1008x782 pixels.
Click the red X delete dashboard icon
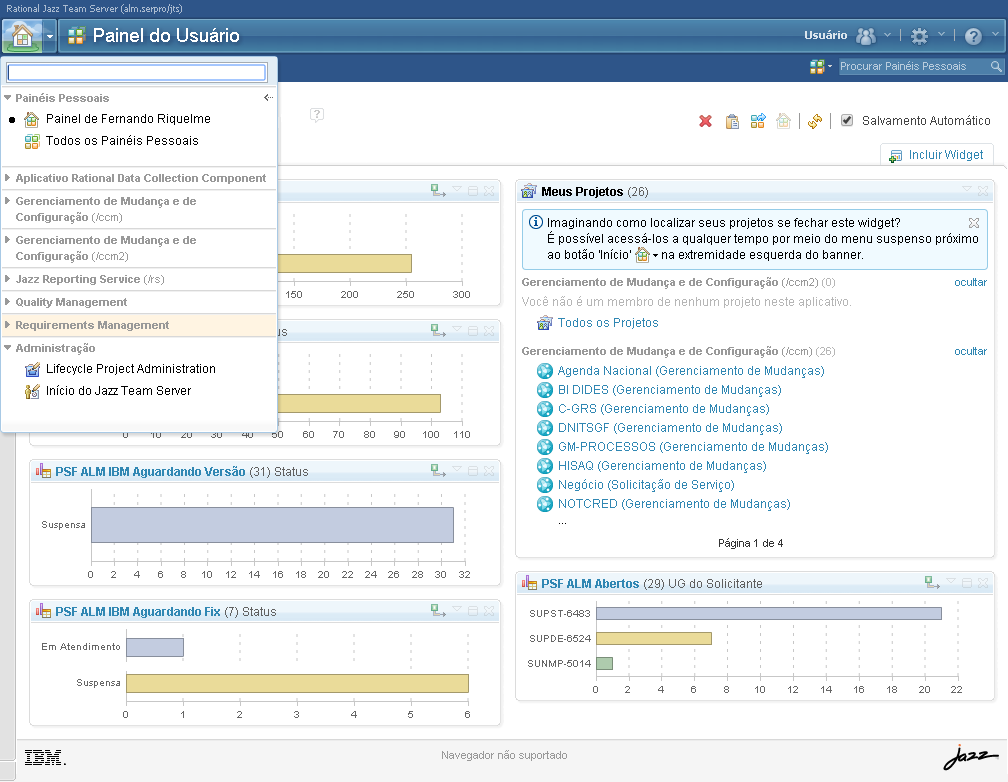pos(705,121)
